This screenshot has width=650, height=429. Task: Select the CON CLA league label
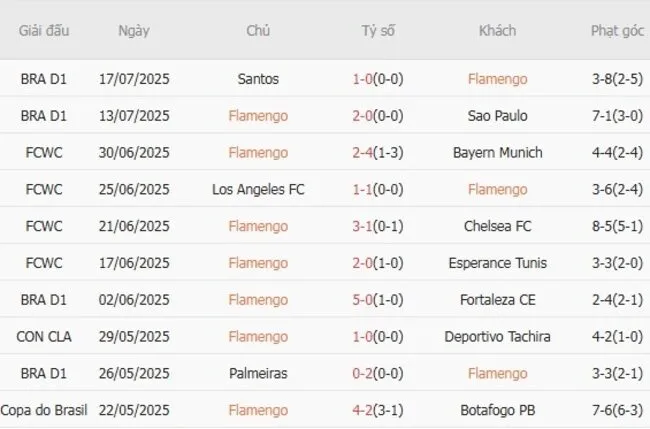coord(44,337)
